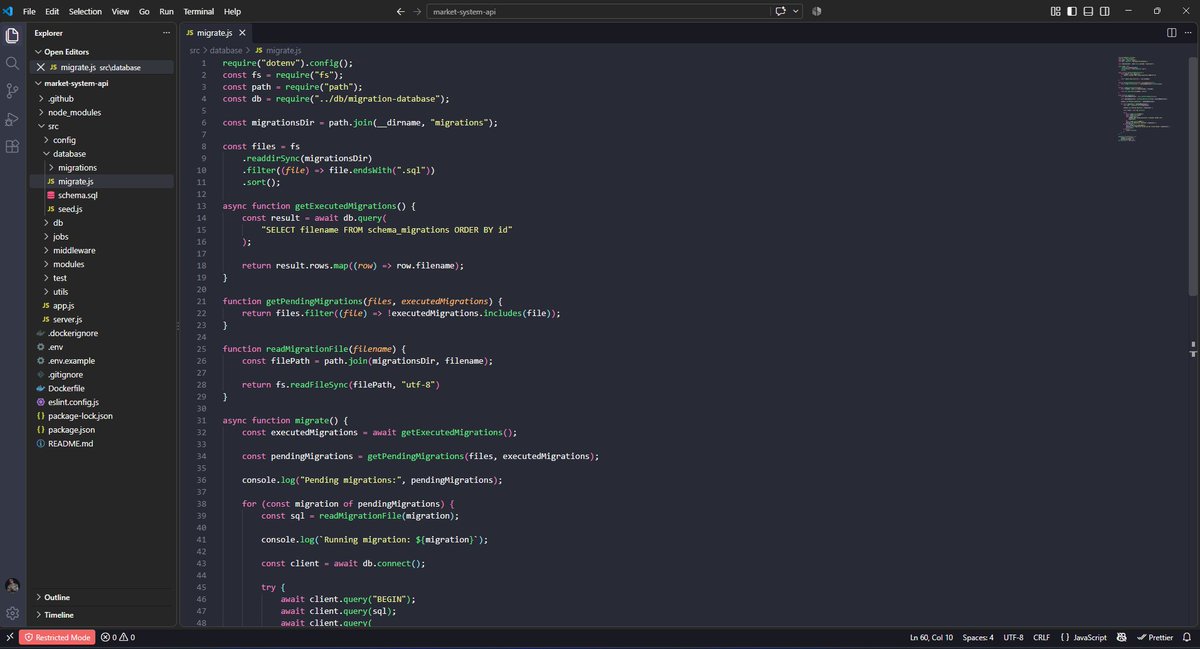Open Explorer Views and More Actions ellipsis
Viewport: 1200px width, 649px height.
pos(167,33)
